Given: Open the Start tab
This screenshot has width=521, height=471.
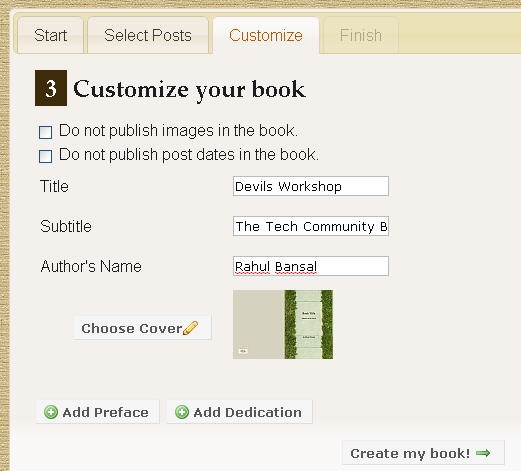Looking at the screenshot, I should tap(50, 35).
